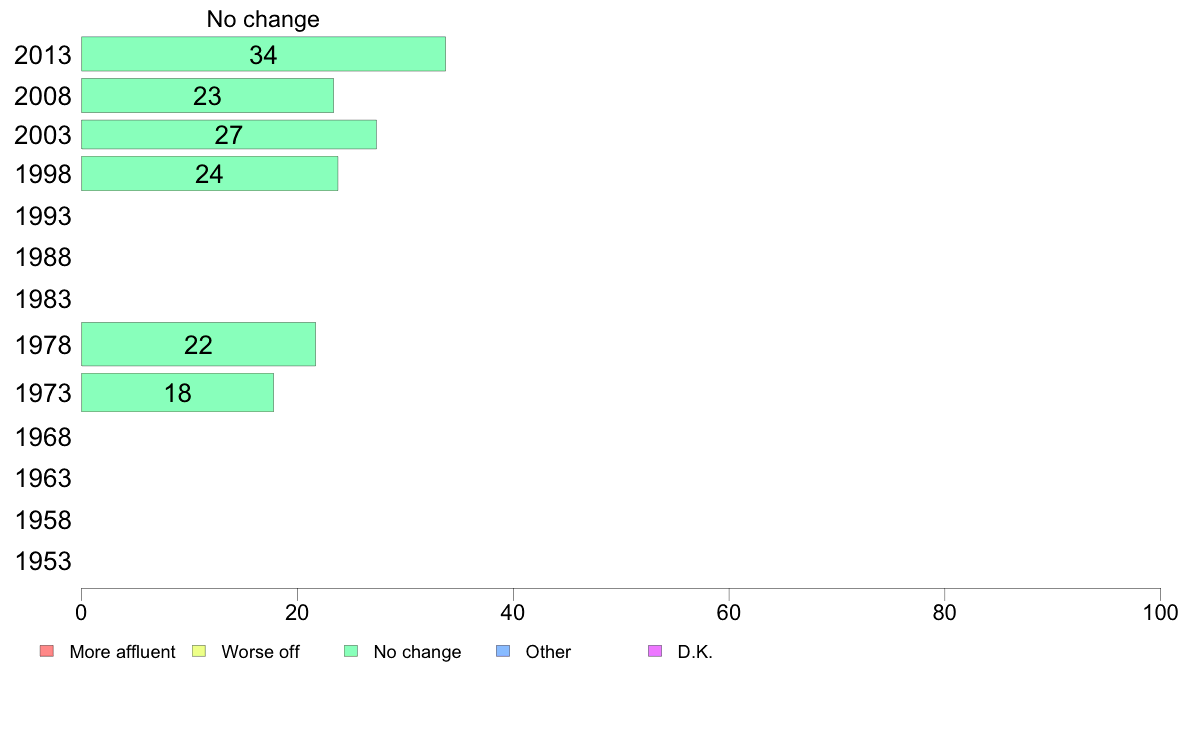The width and height of the screenshot is (1188, 736).
Task: Click the 100 tick on x-axis
Action: 1160,612
